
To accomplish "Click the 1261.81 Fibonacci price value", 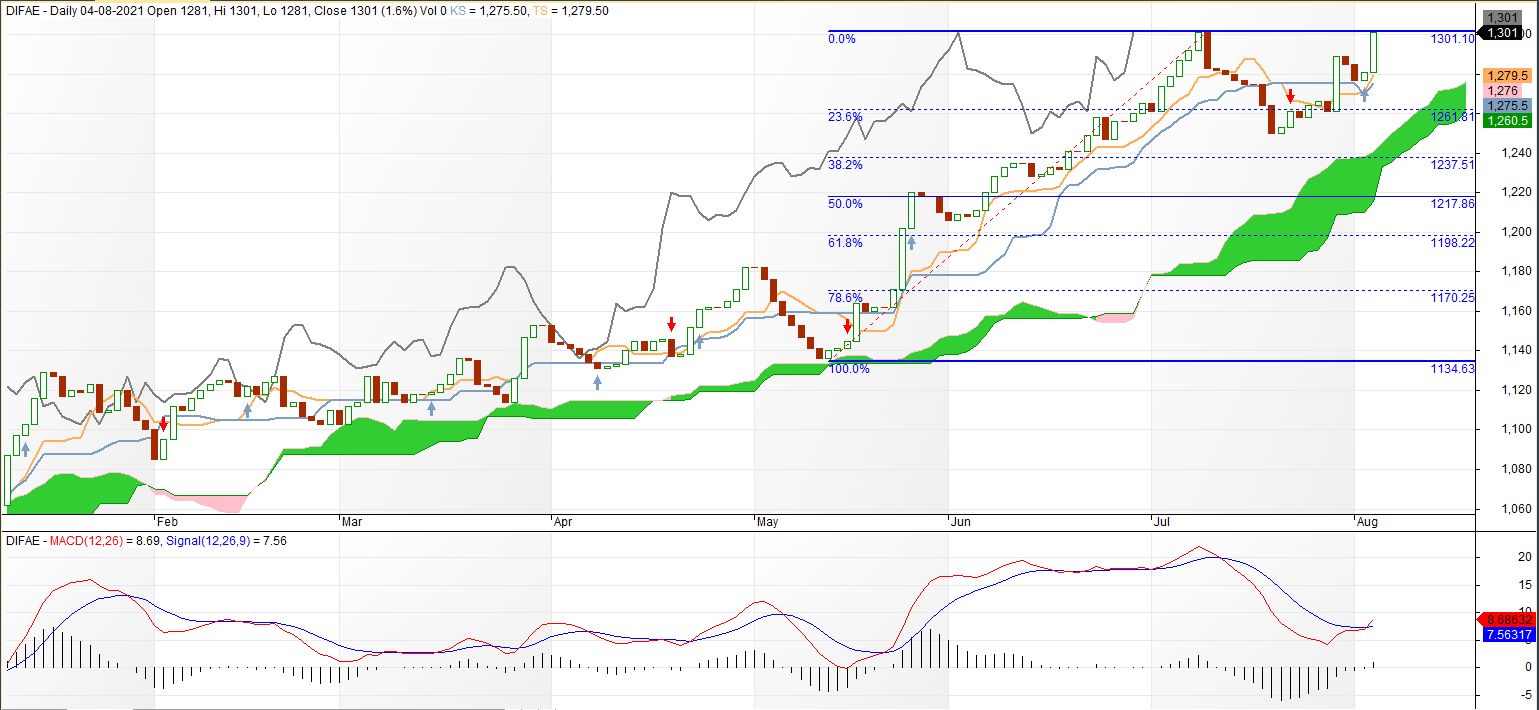I will tap(1453, 117).
